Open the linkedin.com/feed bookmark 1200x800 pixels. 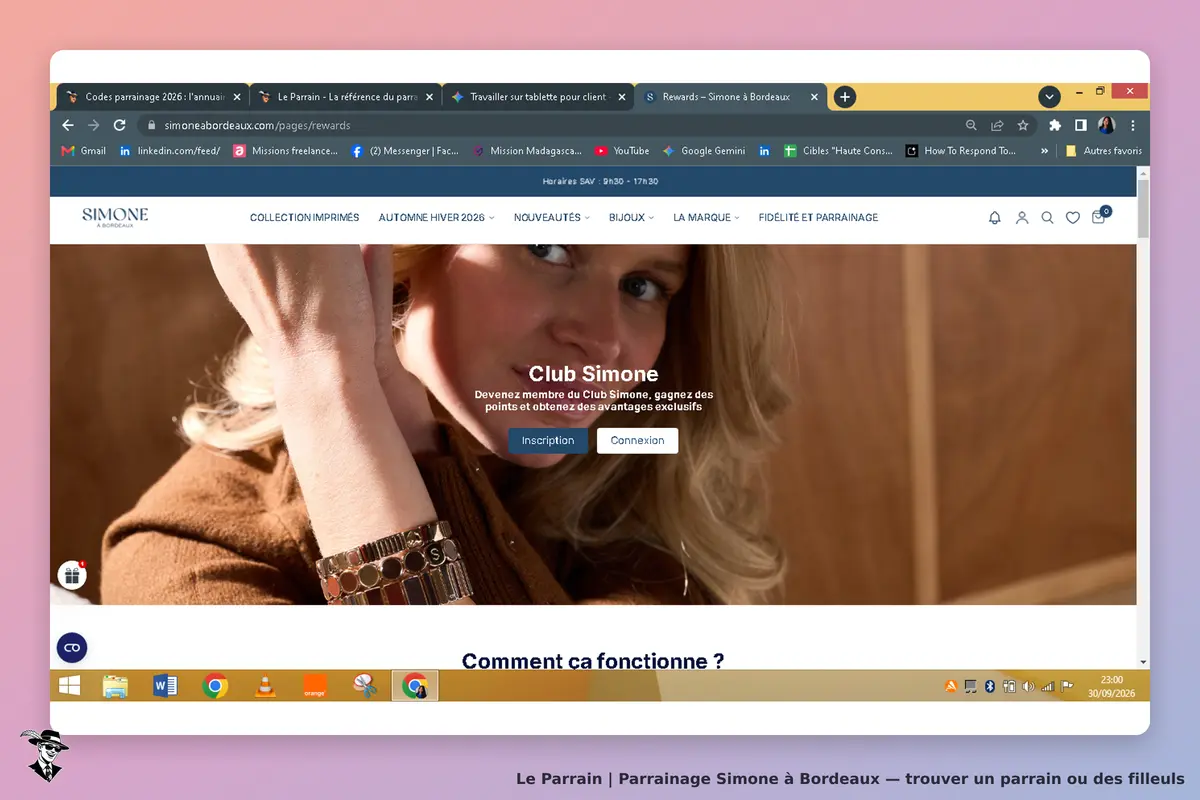[x=170, y=151]
